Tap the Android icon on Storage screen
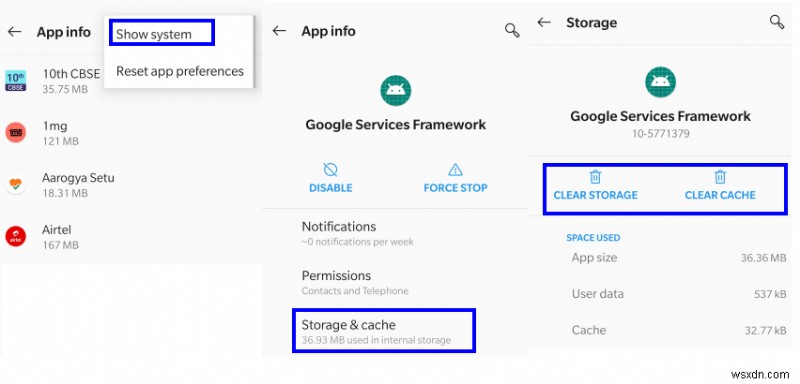 pyautogui.click(x=660, y=82)
